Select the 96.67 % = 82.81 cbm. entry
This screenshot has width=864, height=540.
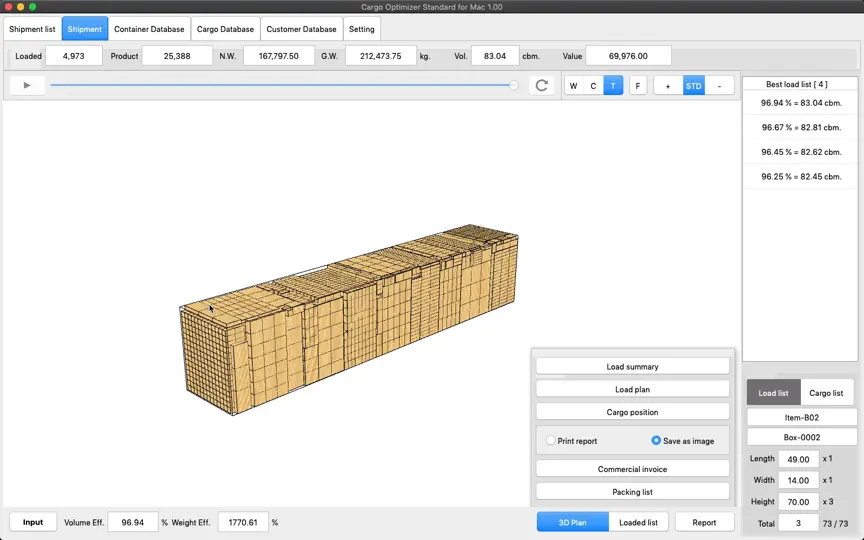(x=801, y=127)
